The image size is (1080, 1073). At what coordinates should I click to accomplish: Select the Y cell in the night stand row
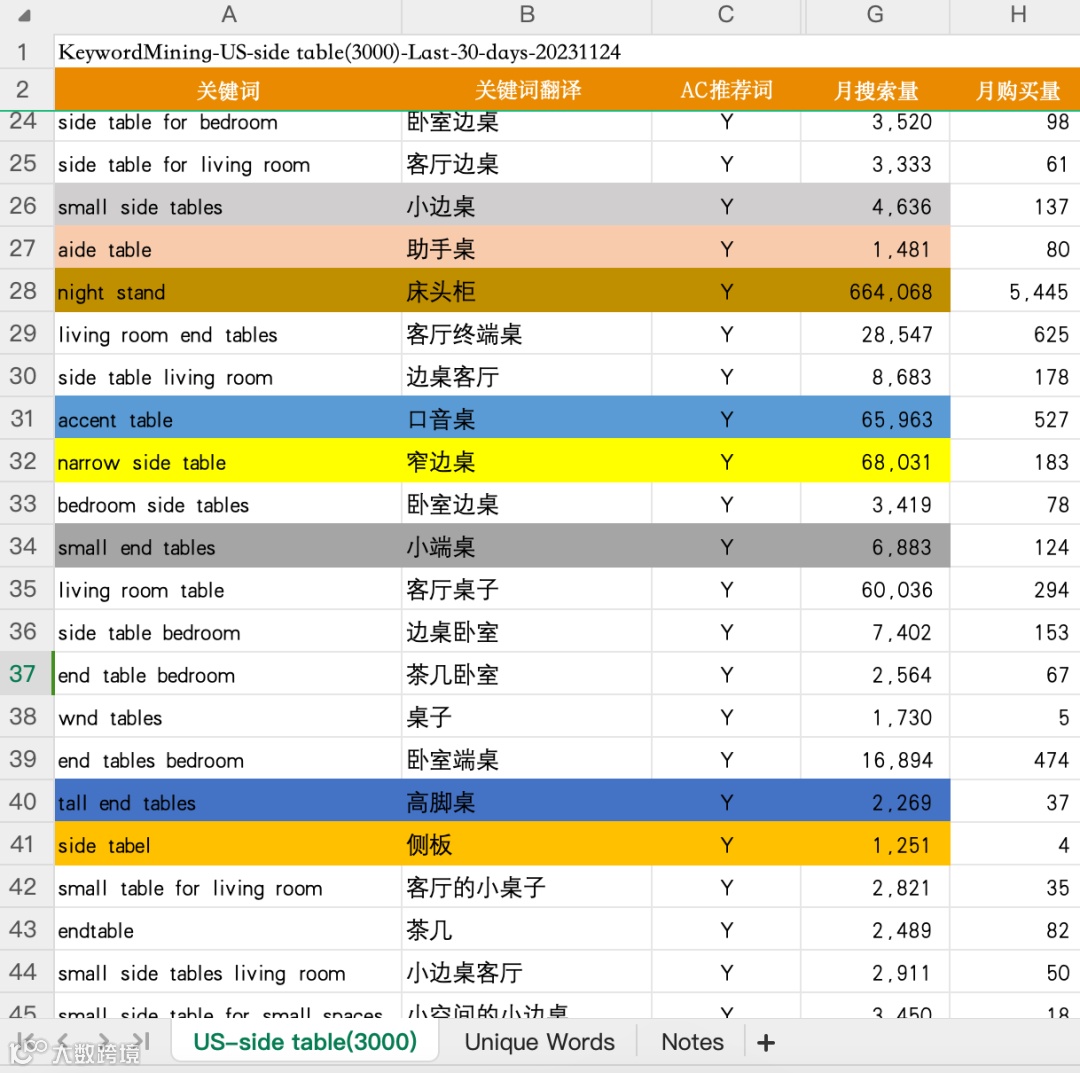coord(726,292)
